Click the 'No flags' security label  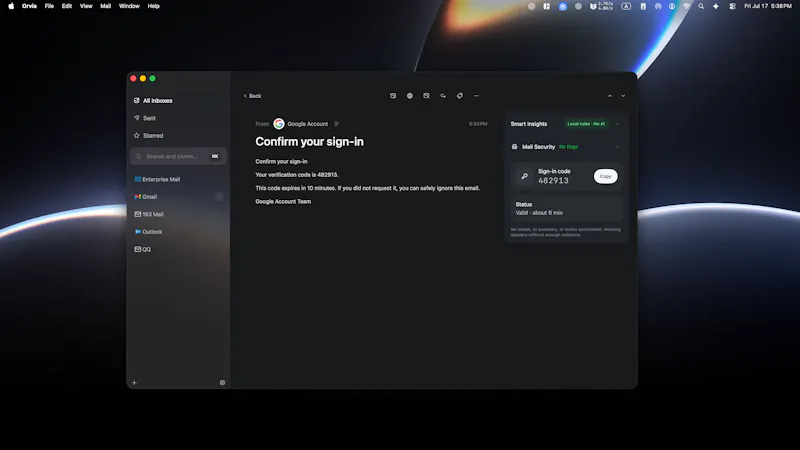tap(568, 147)
